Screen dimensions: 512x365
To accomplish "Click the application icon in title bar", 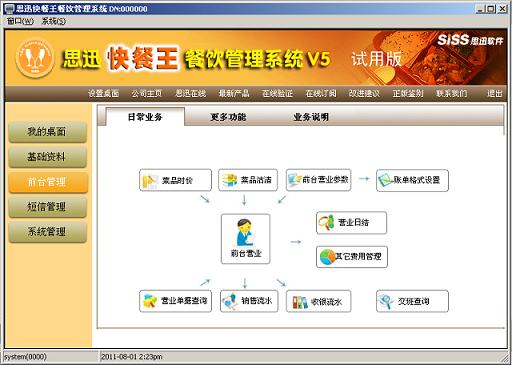I will click(10, 8).
